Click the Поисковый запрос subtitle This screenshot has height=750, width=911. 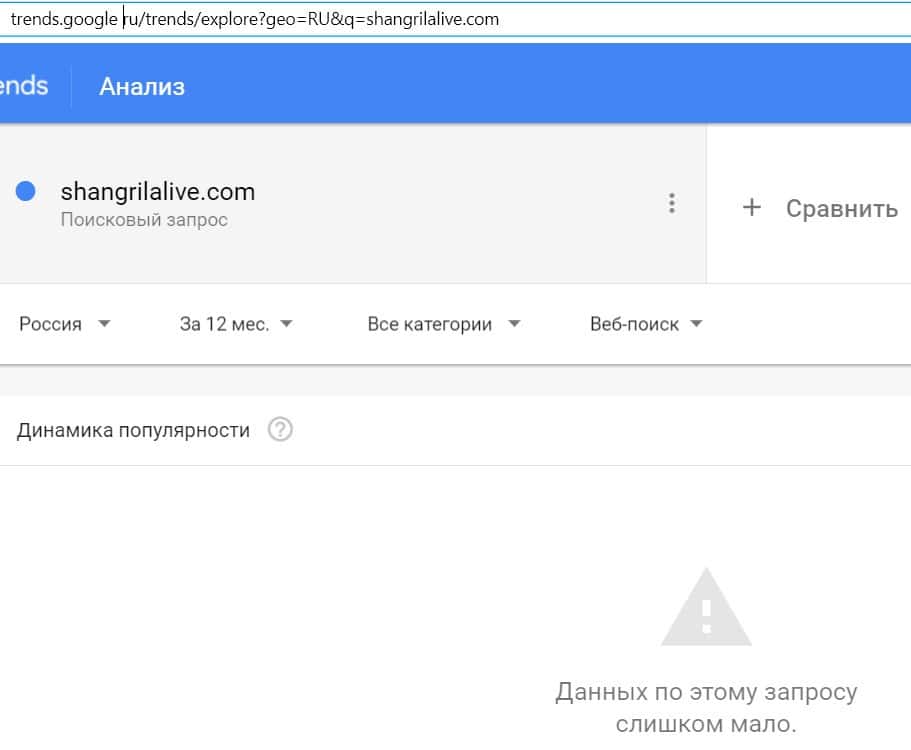144,219
